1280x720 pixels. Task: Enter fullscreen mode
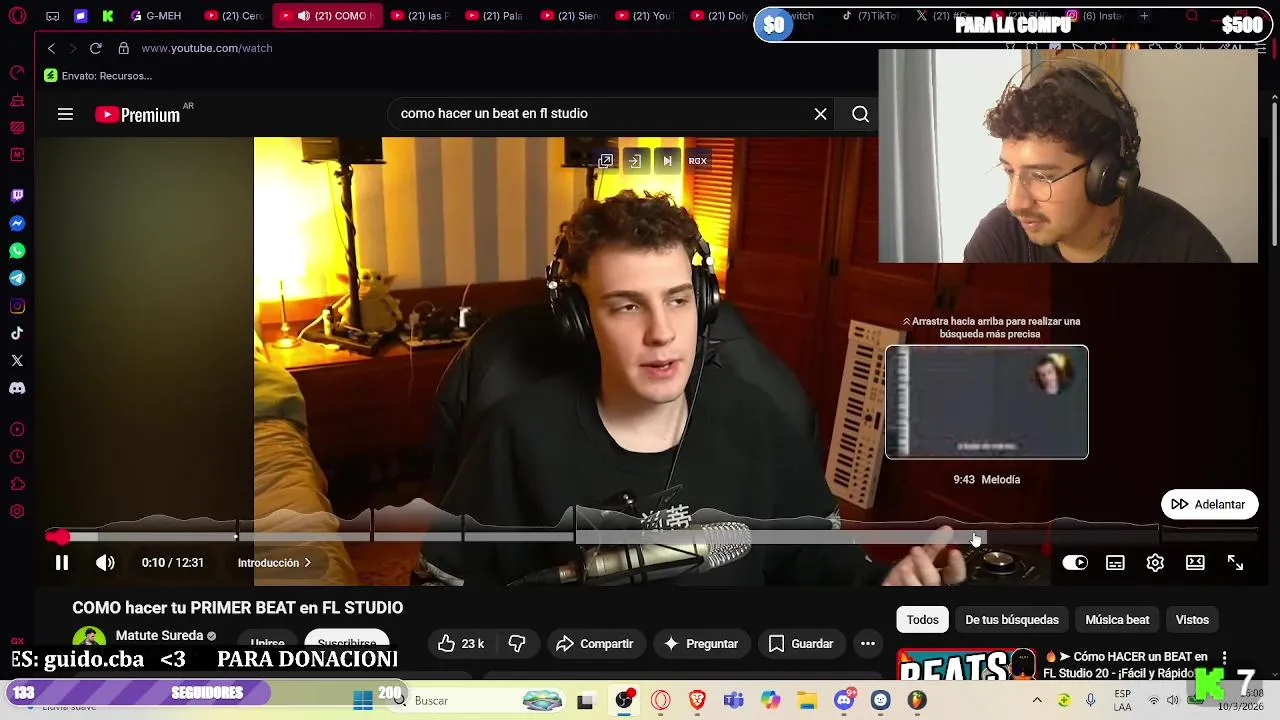click(x=1235, y=563)
